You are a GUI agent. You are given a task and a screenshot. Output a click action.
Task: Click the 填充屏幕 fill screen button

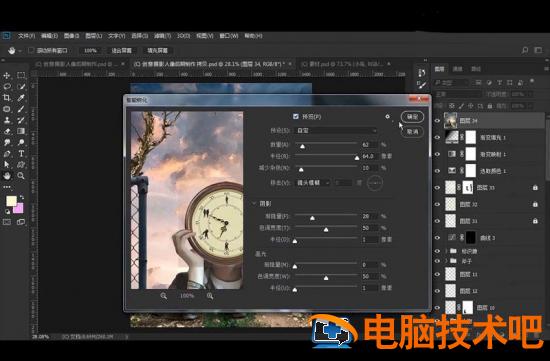pos(157,51)
